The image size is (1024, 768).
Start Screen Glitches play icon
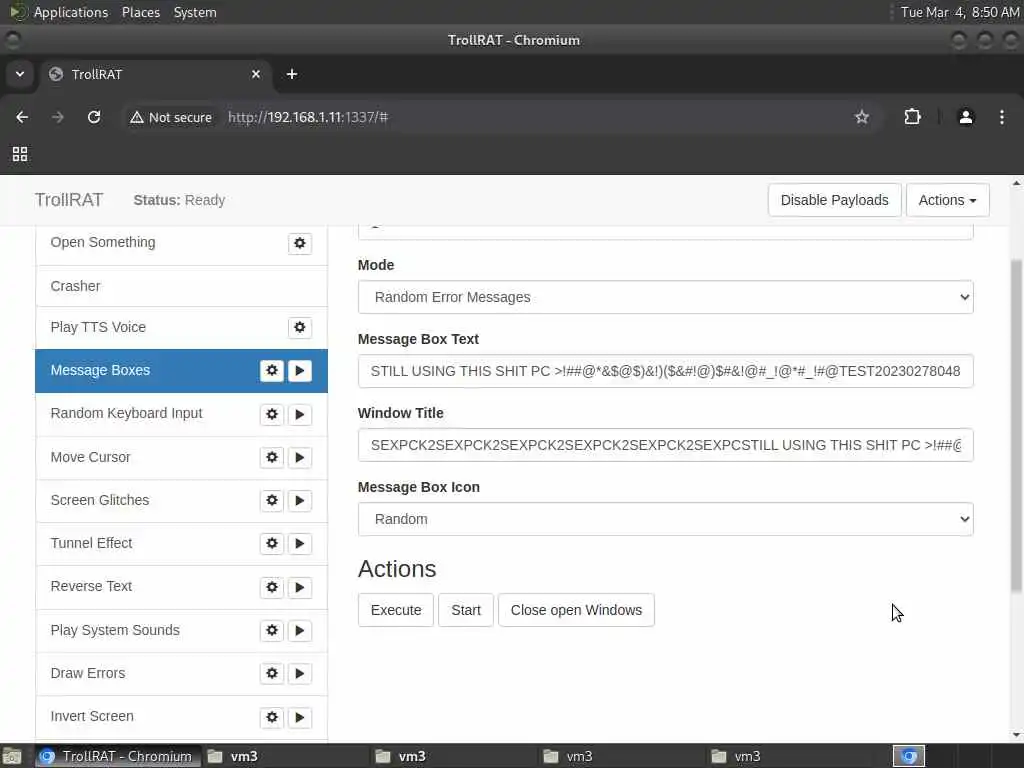pos(300,500)
